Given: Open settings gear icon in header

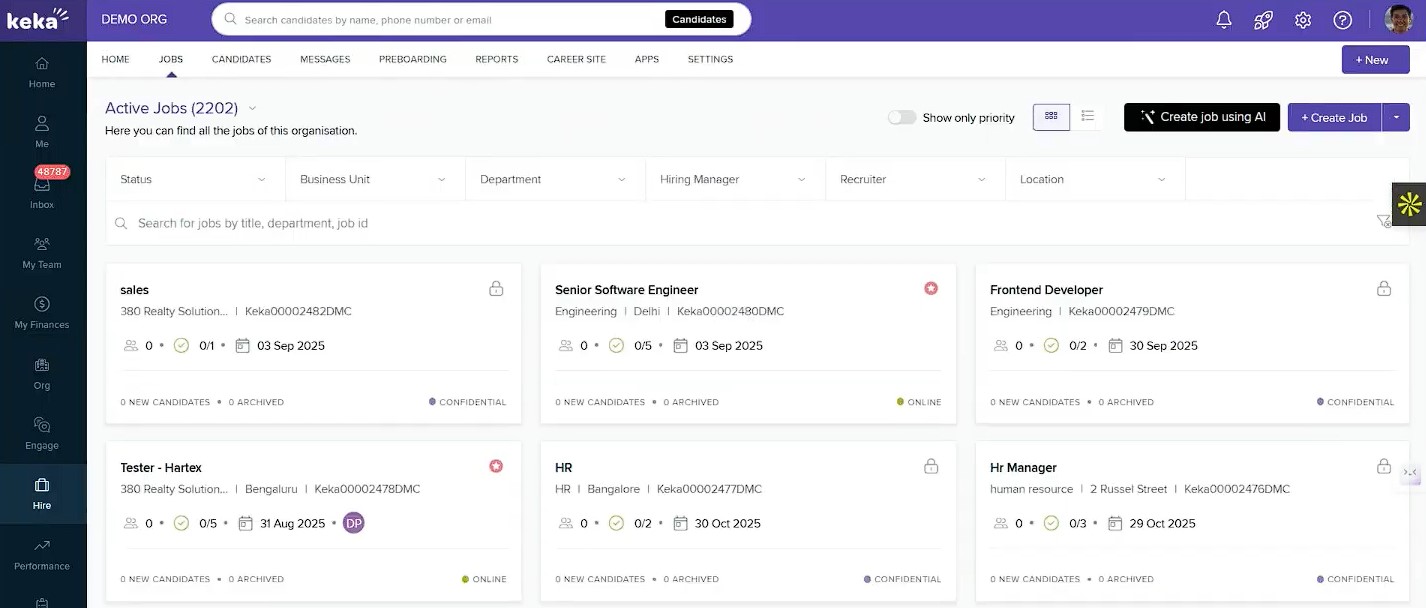Looking at the screenshot, I should (x=1303, y=20).
